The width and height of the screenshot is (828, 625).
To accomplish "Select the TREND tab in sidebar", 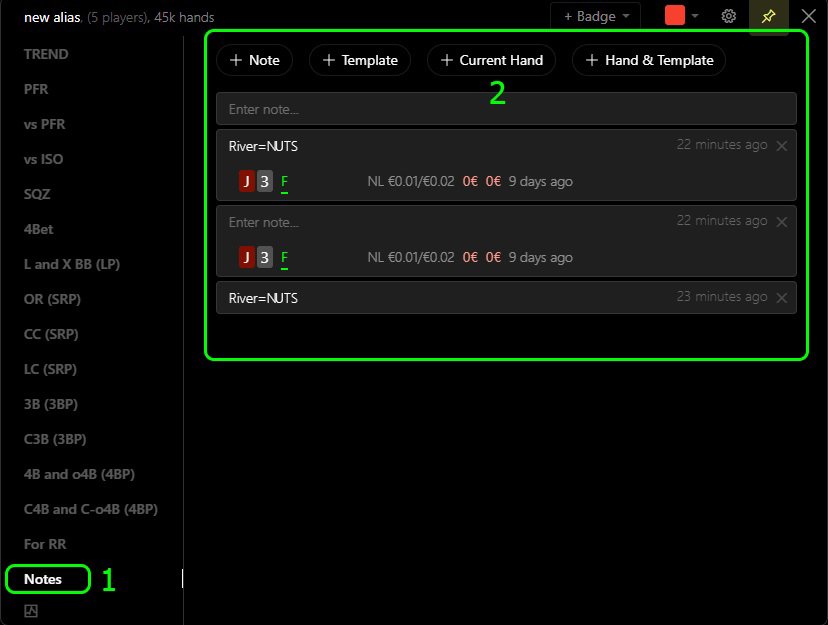I will pos(46,54).
